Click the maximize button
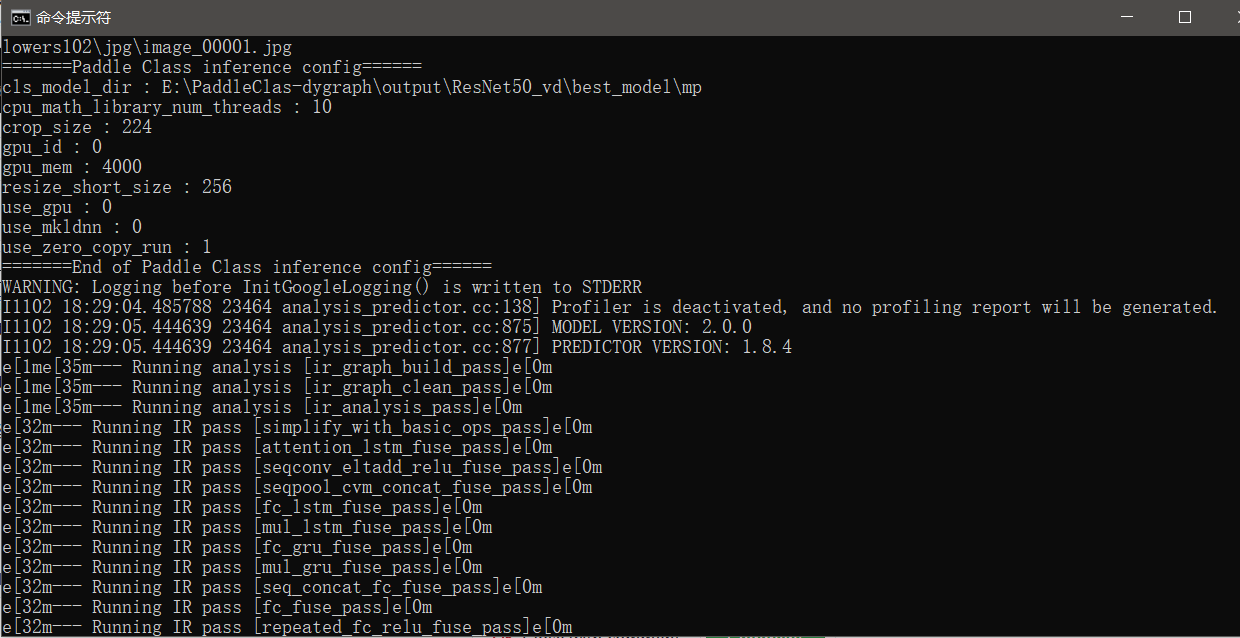This screenshot has width=1240, height=638. click(1185, 16)
